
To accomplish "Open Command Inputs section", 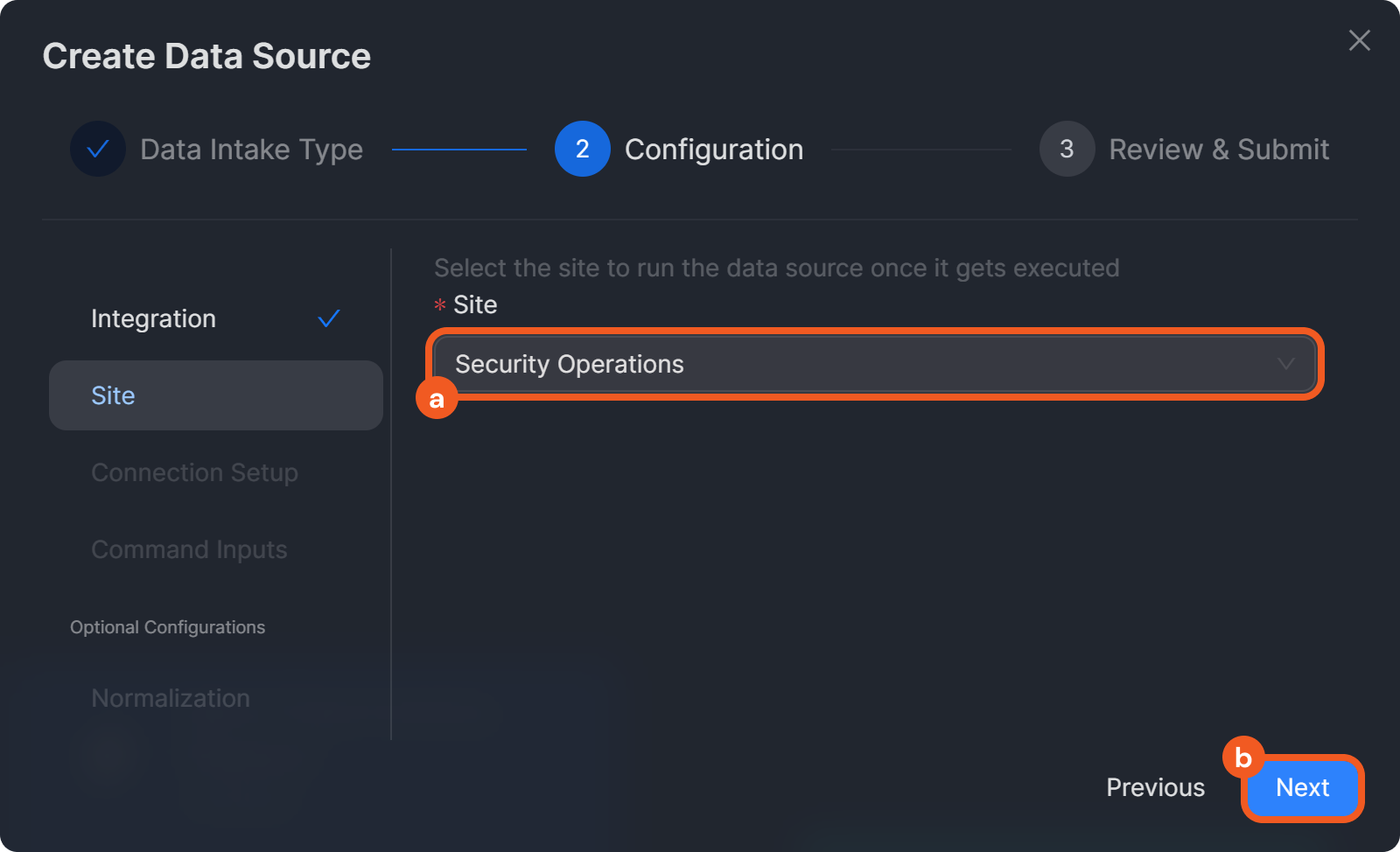I will [189, 549].
